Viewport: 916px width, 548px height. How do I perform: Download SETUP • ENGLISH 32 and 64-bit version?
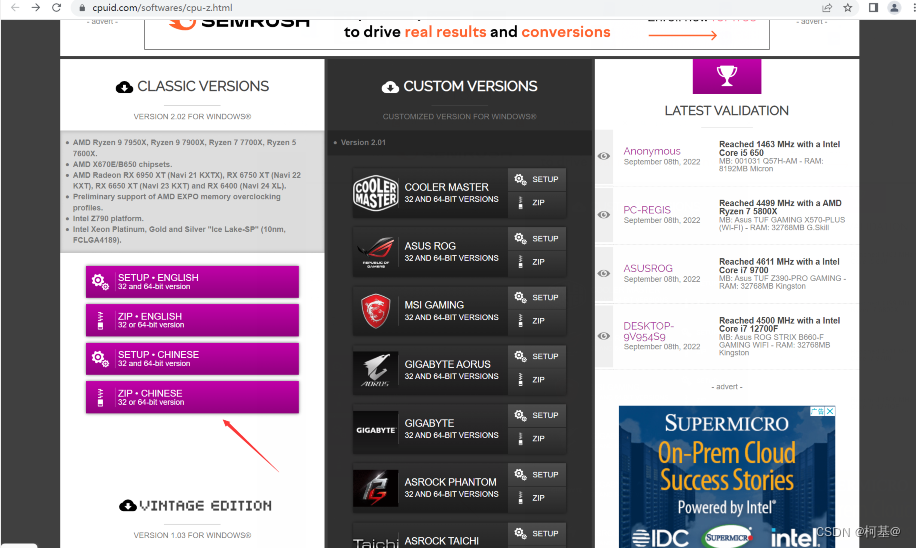pos(192,282)
